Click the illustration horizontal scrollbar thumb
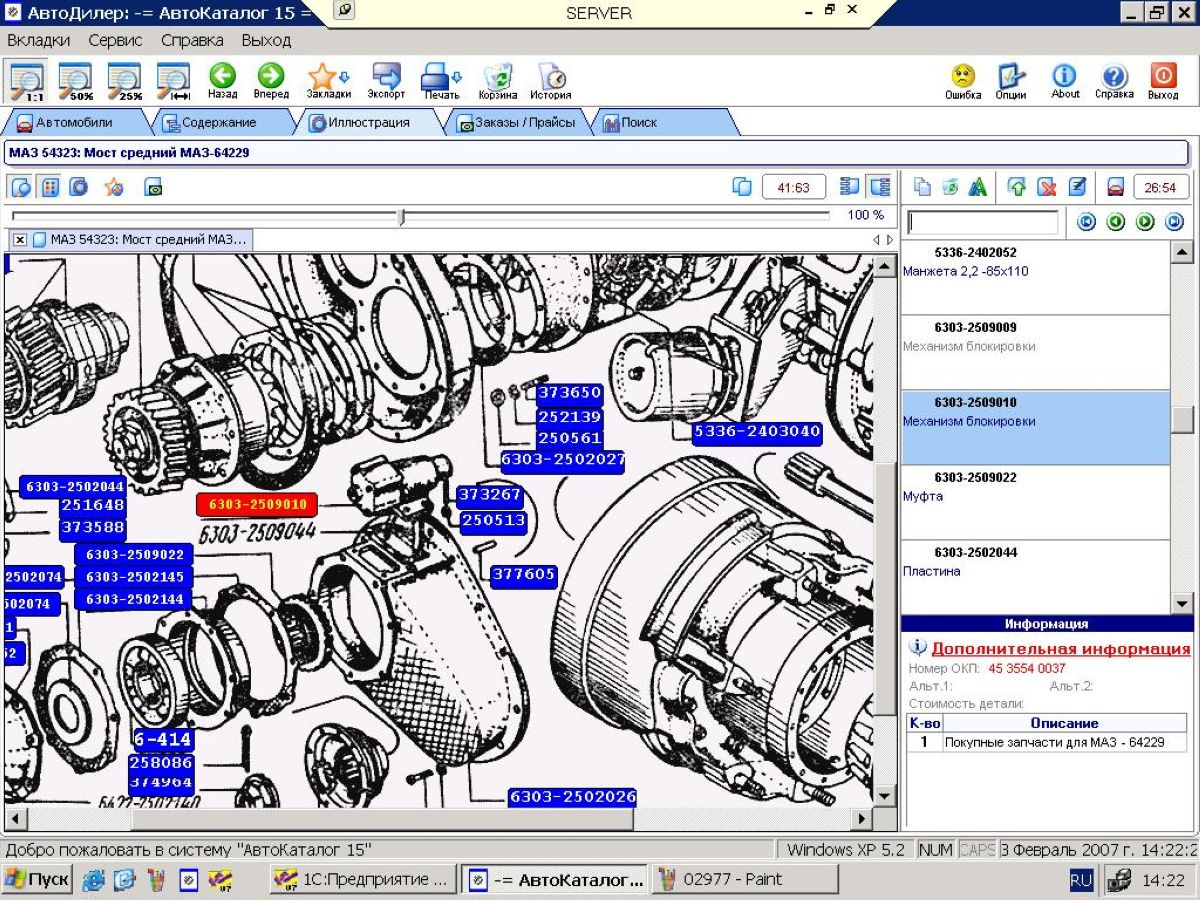Viewport: 1200px width, 900px height. 383,818
